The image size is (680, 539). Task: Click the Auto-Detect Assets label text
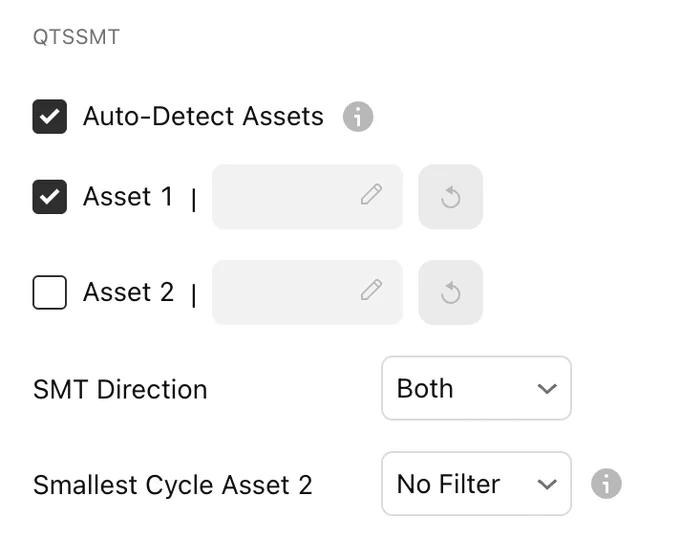pos(203,117)
